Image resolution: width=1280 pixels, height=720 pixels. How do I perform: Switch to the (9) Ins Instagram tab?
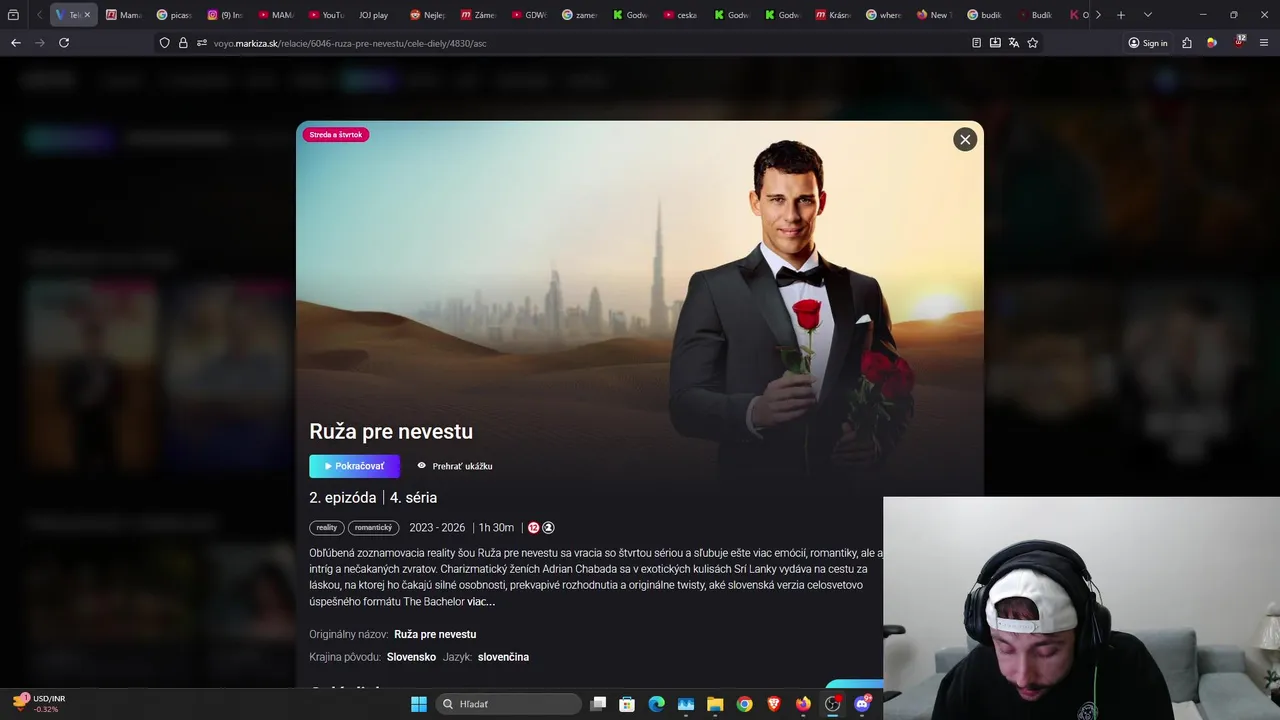point(226,15)
